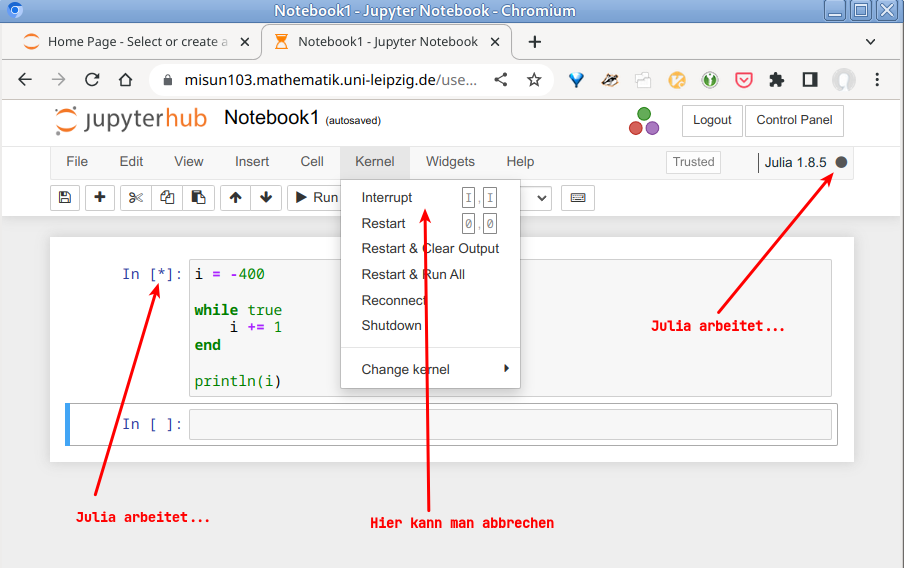Click the Logout button
This screenshot has width=904, height=568.
712,121
